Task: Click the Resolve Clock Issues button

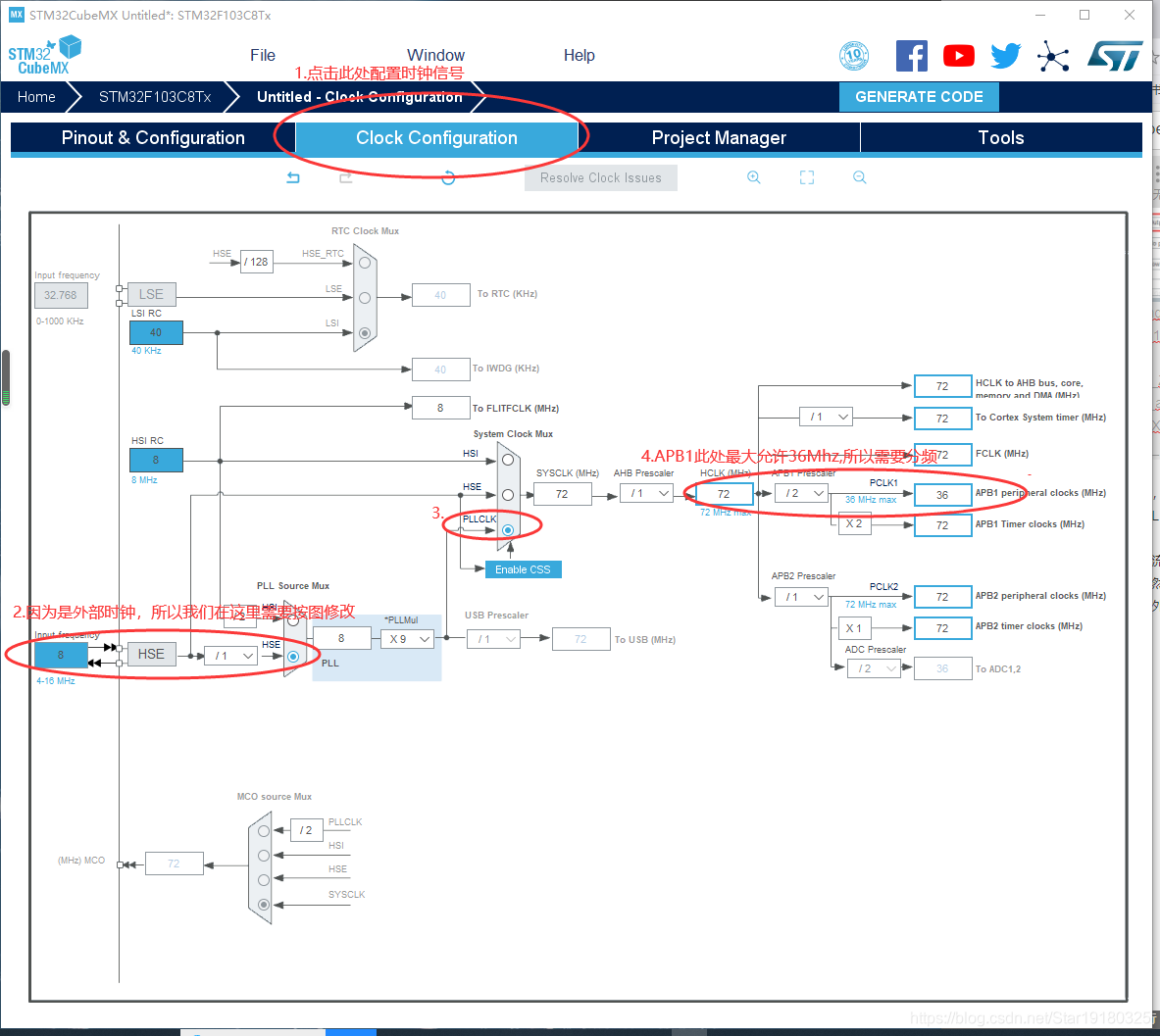Action: click(601, 178)
